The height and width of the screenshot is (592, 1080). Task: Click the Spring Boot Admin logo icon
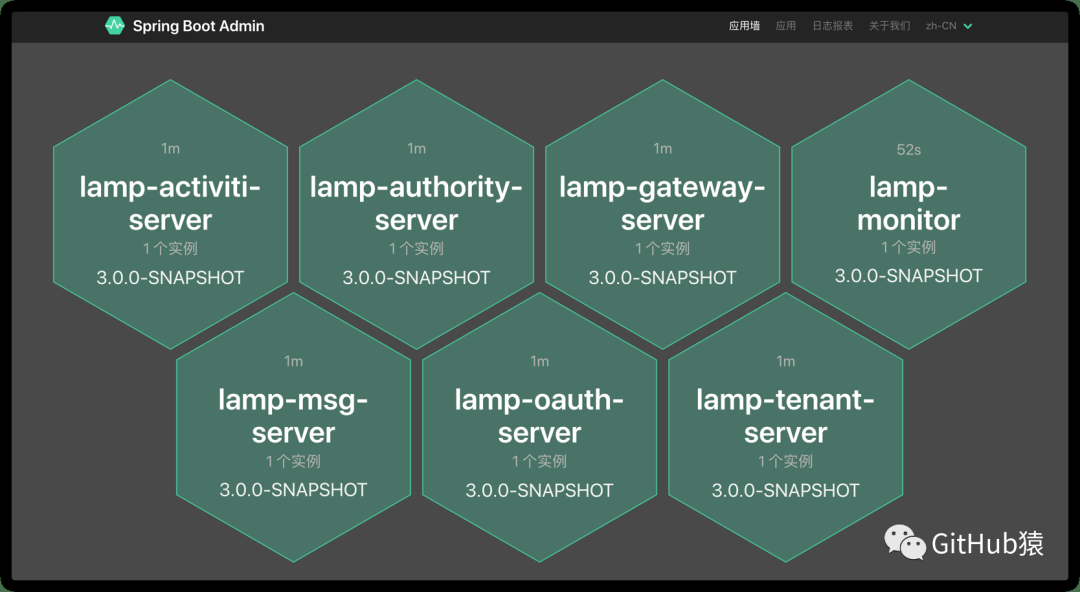(114, 26)
